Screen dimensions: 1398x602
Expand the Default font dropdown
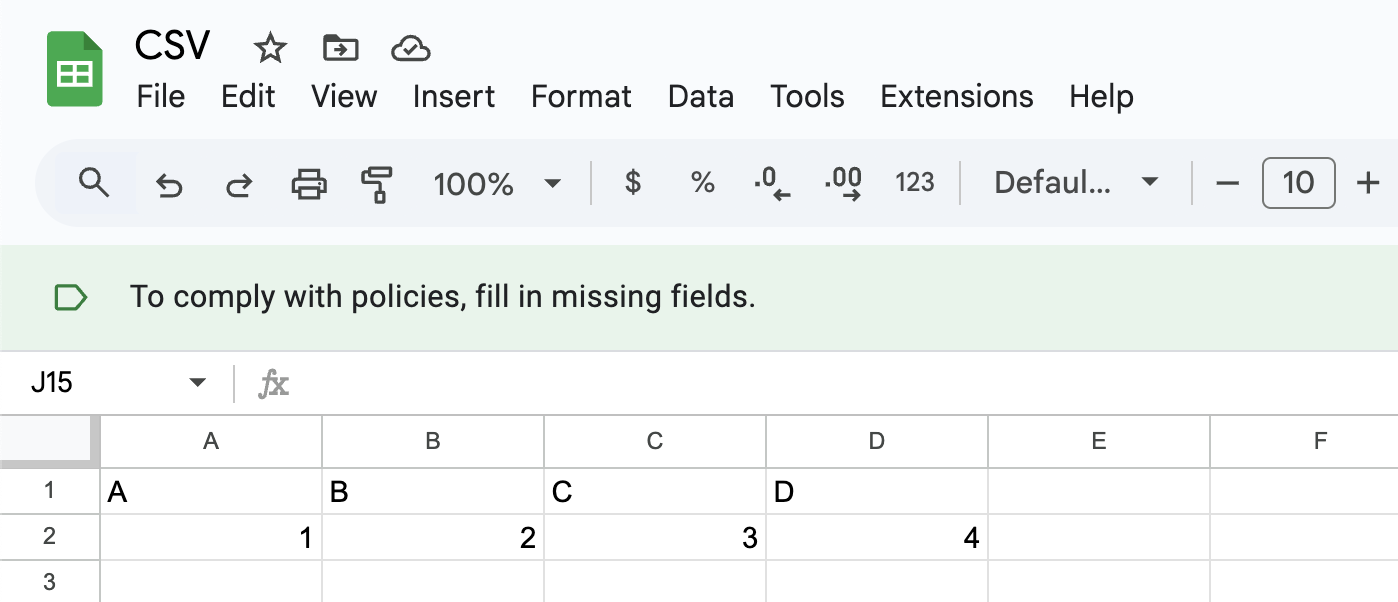[1076, 183]
